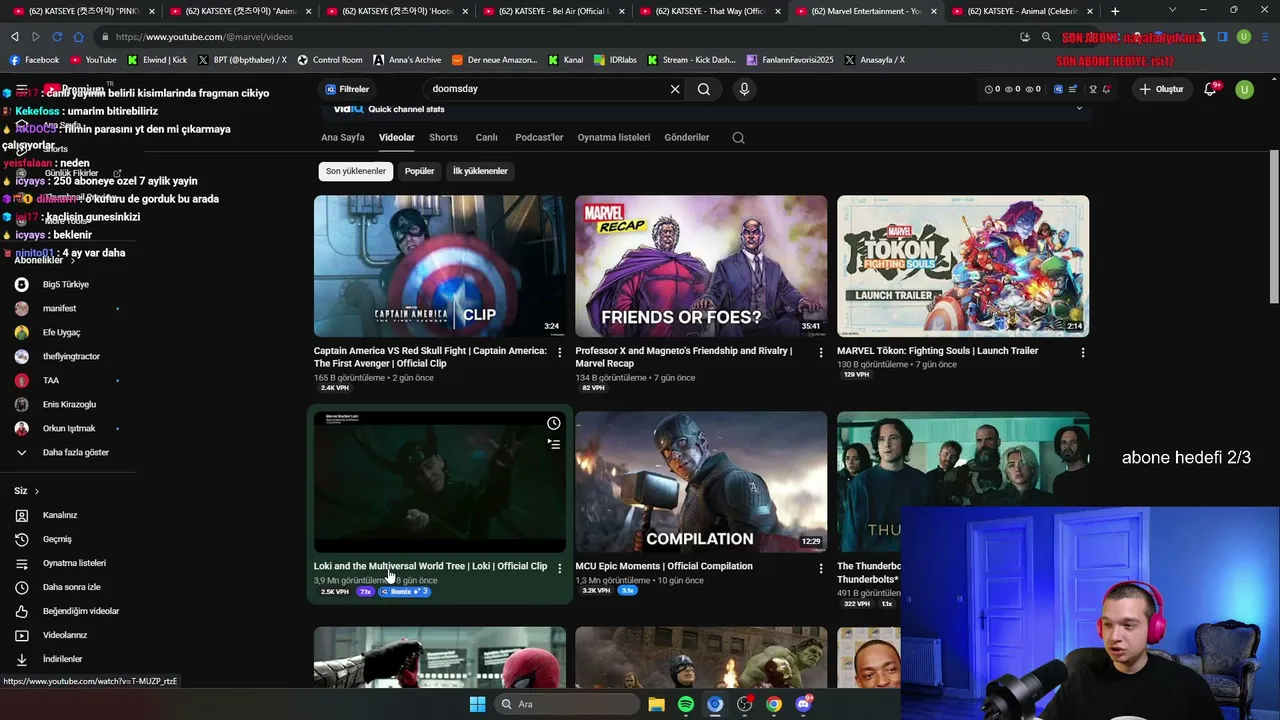1280x720 pixels.
Task: Open the Marvel Tōkon Launch Trailer thumbnail
Action: pos(963,266)
